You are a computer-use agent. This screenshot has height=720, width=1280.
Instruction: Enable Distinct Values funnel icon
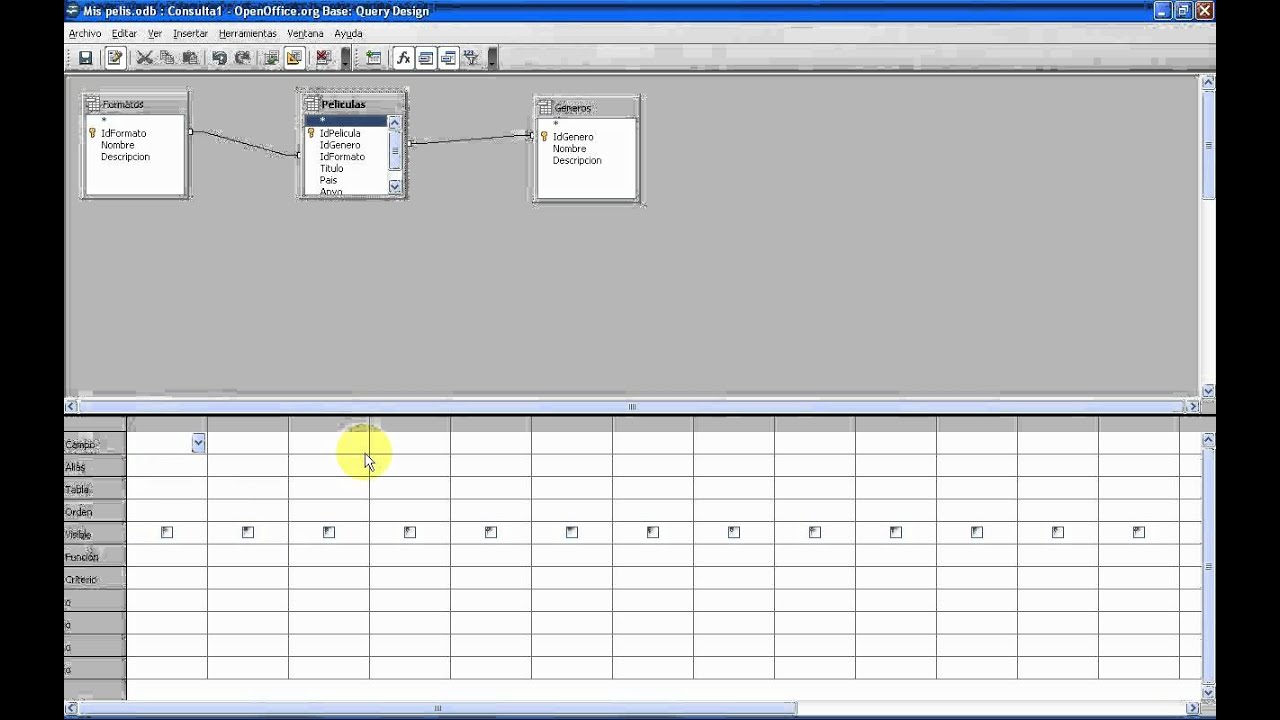(471, 58)
